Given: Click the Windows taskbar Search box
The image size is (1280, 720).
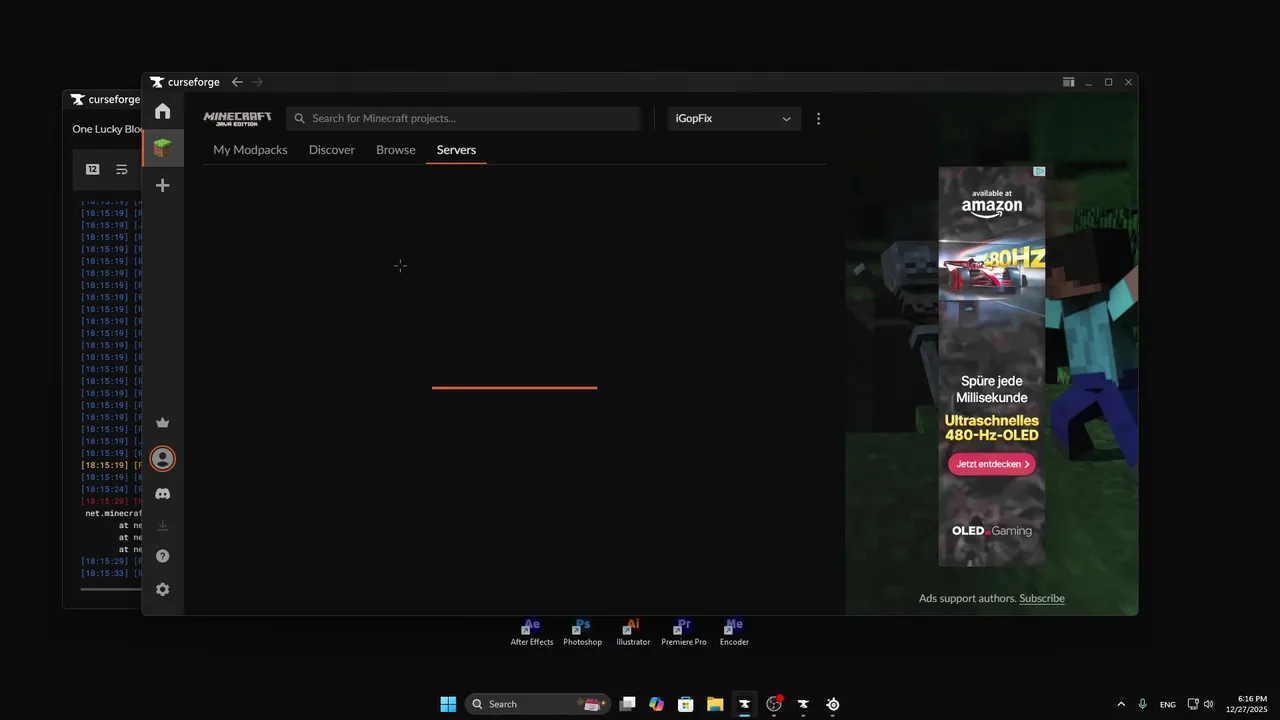Looking at the screenshot, I should (537, 704).
